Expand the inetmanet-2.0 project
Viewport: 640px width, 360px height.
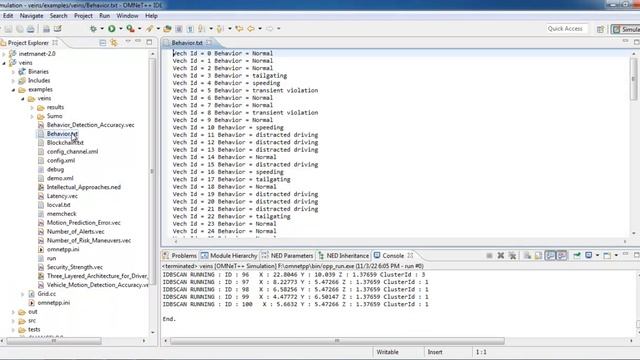pyautogui.click(x=4, y=53)
